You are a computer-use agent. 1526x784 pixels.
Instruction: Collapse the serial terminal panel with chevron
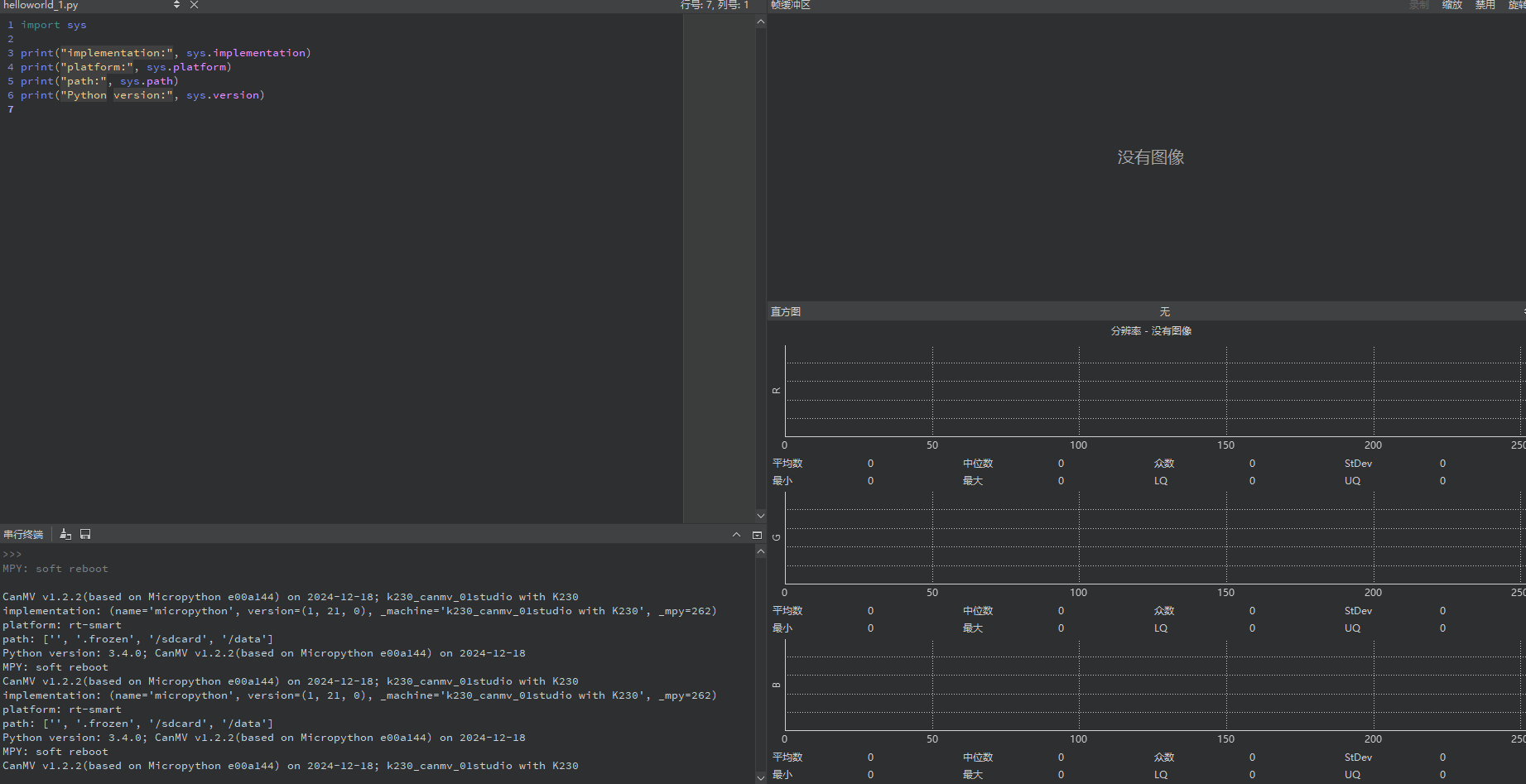(736, 535)
